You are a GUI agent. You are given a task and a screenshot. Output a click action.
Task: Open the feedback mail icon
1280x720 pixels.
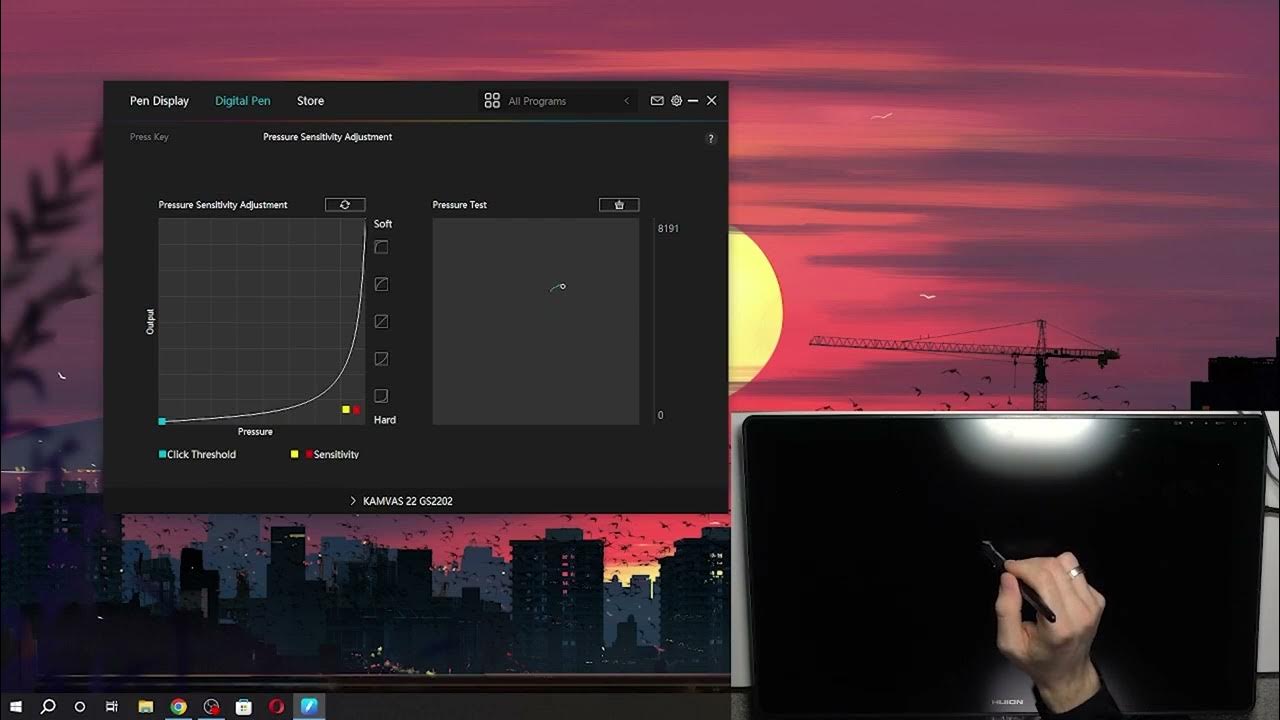click(657, 100)
